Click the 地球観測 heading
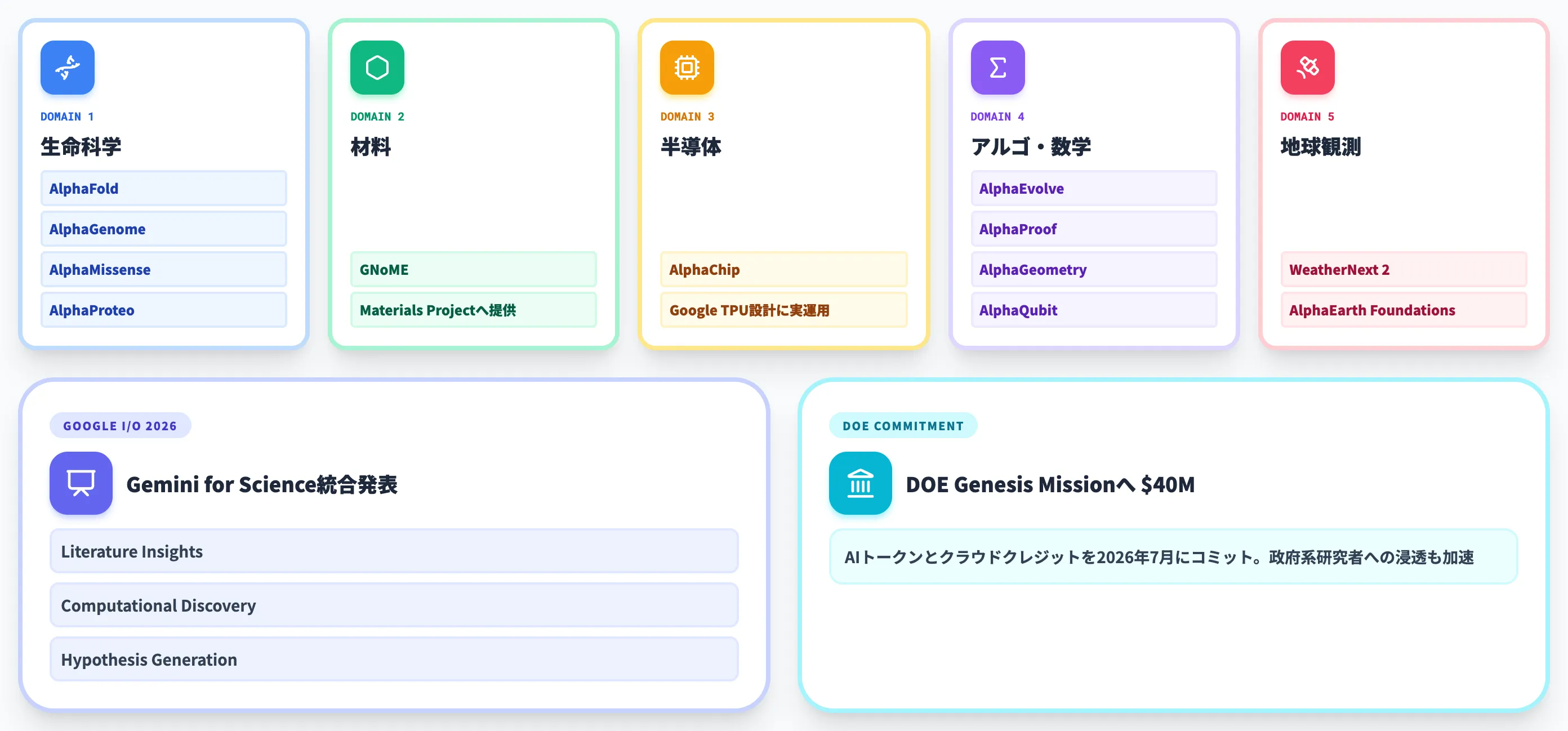The width and height of the screenshot is (1568, 731). (1321, 146)
